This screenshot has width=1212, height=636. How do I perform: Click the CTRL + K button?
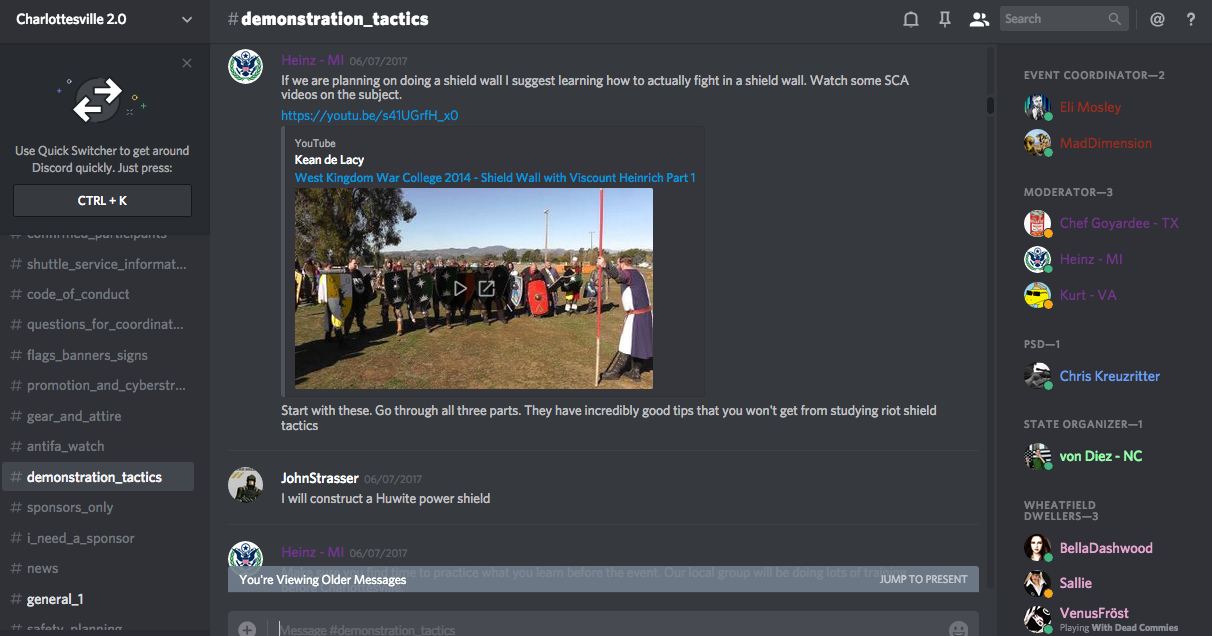point(102,201)
